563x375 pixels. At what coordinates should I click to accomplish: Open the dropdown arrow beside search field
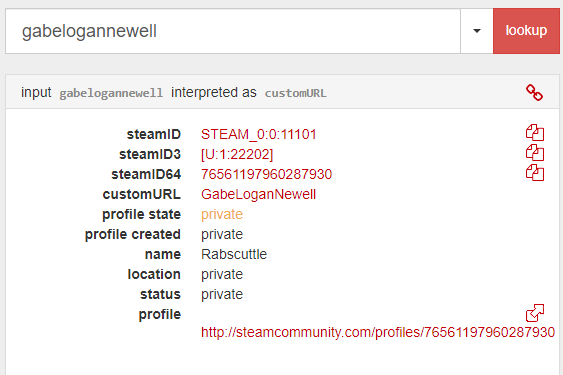click(x=476, y=31)
